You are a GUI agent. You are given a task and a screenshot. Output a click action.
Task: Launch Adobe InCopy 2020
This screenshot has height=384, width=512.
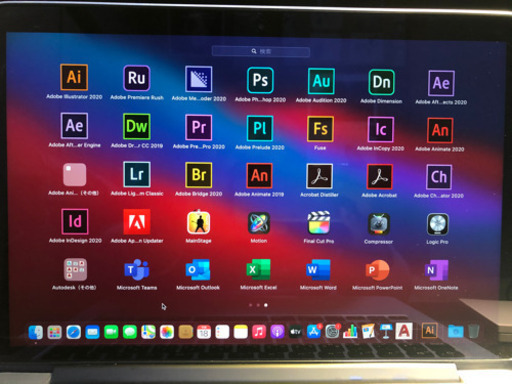pos(381,129)
